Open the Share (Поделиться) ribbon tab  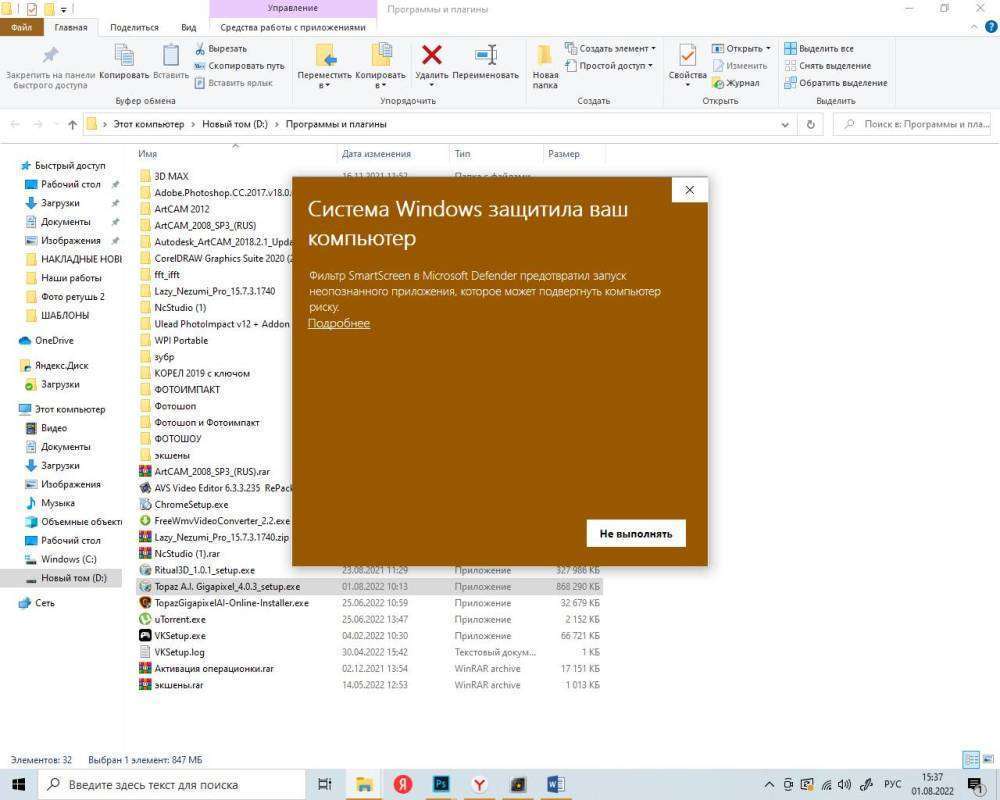coord(134,27)
